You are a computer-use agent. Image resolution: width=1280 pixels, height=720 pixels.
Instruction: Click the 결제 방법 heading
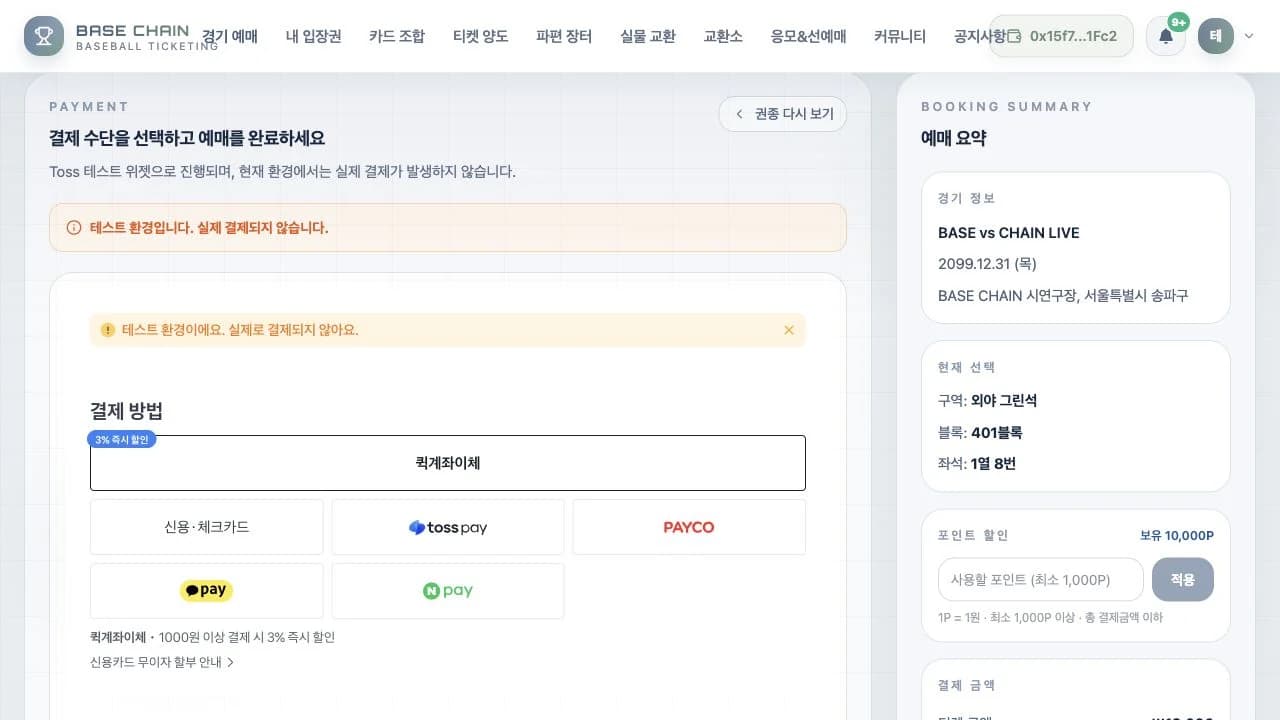click(x=126, y=411)
